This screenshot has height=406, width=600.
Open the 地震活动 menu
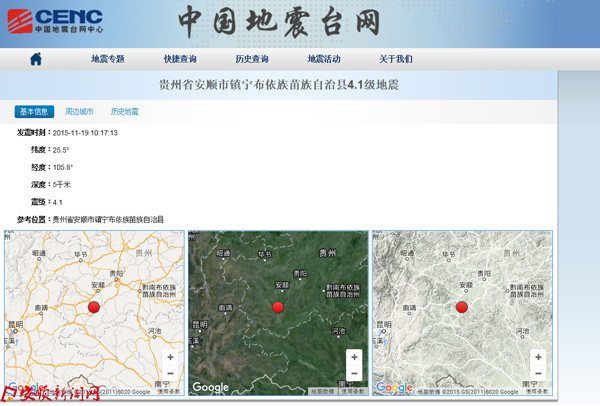[x=324, y=59]
